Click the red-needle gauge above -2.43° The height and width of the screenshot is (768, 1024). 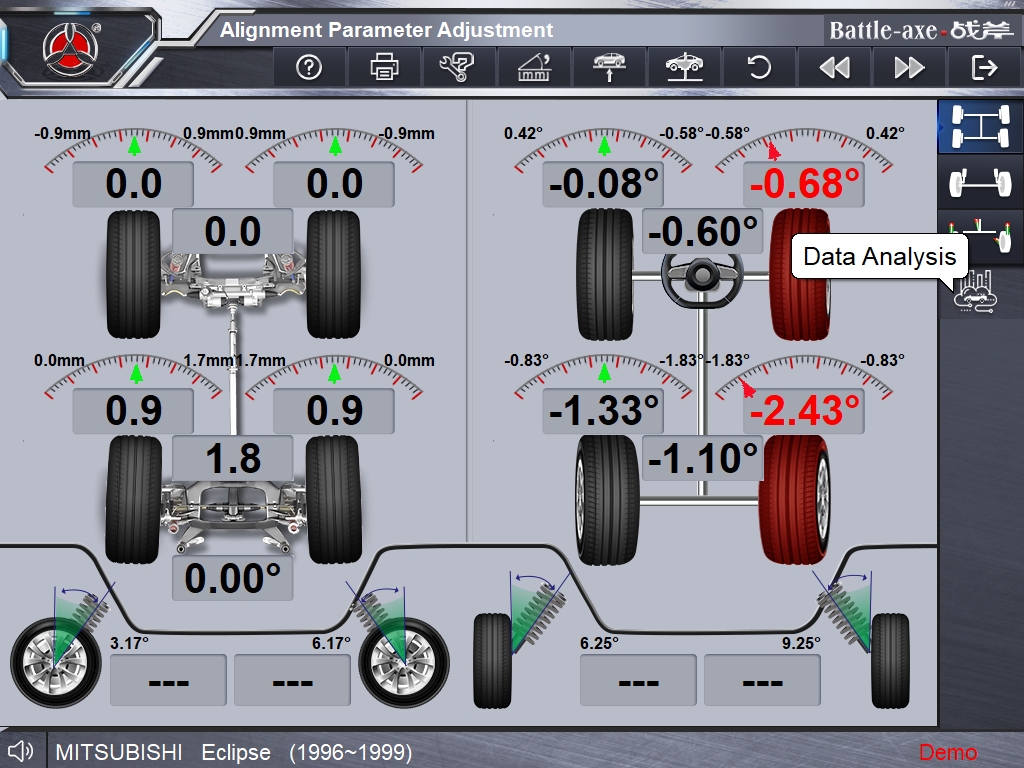click(x=804, y=377)
